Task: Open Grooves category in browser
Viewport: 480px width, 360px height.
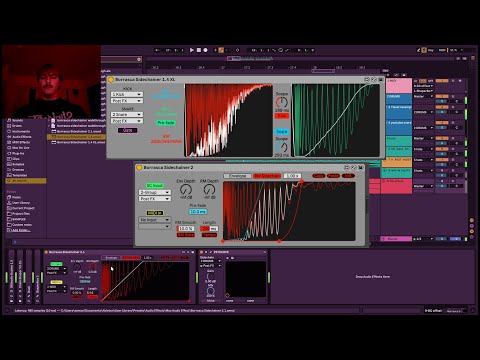Action: coord(16,170)
